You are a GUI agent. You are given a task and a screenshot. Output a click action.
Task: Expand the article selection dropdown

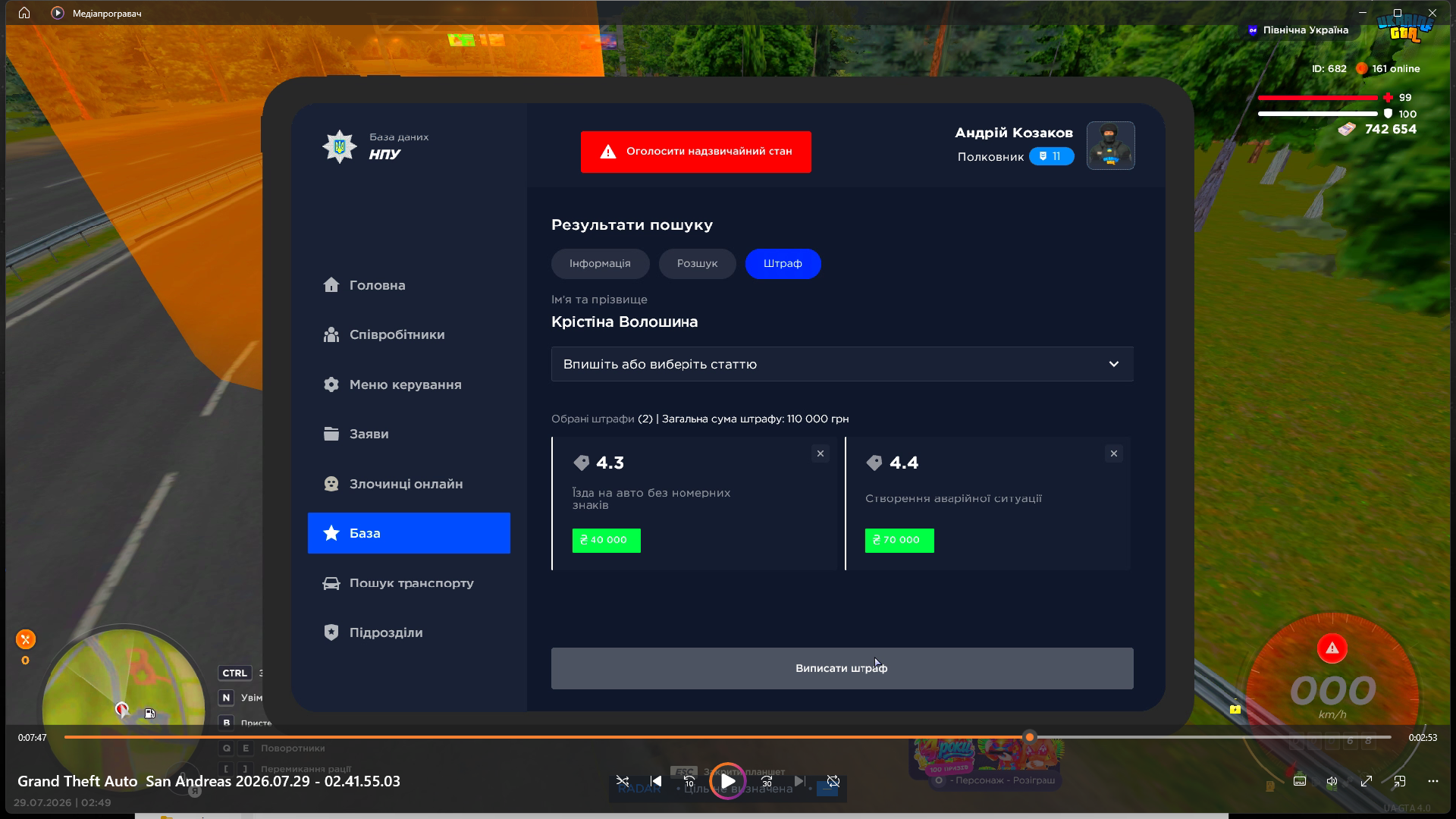click(842, 364)
